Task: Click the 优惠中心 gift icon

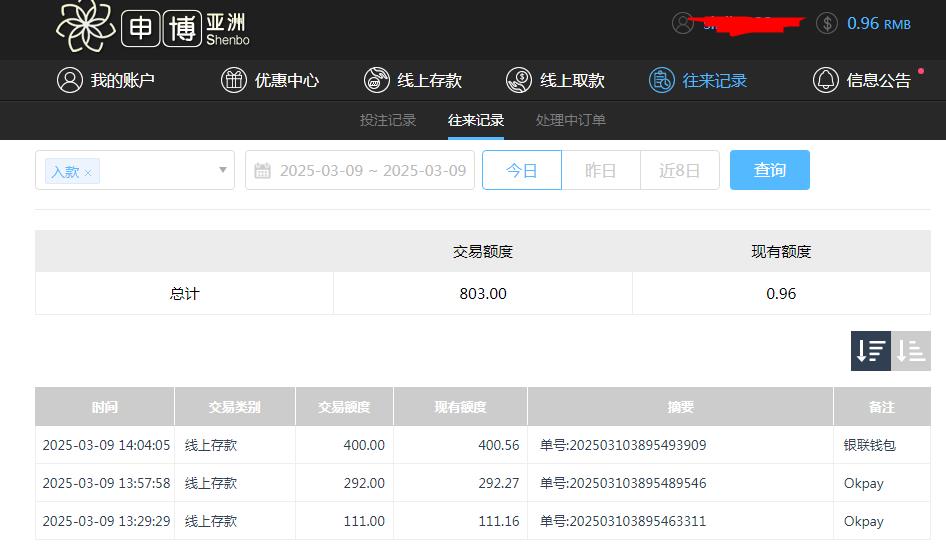Action: (x=233, y=80)
